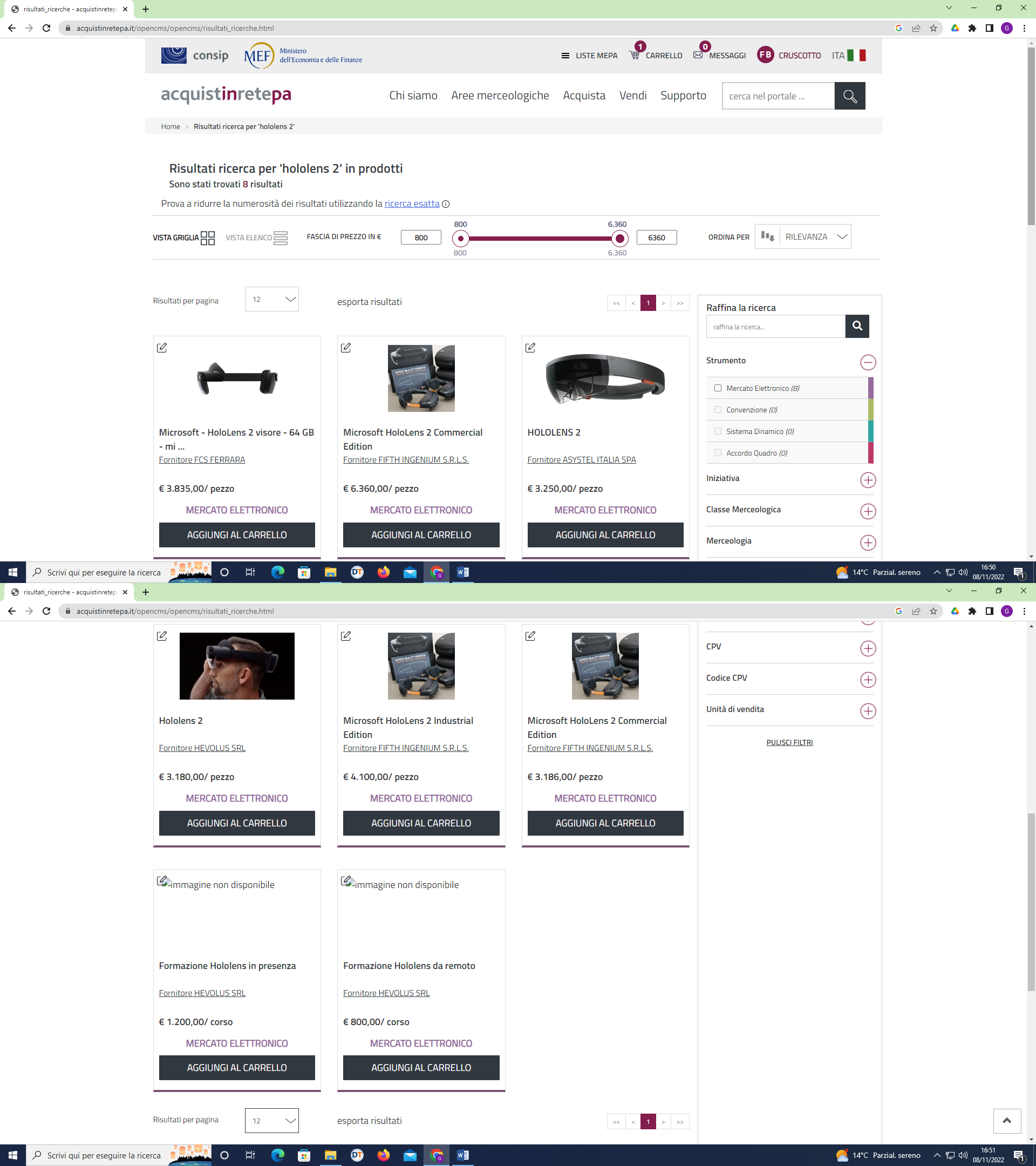
Task: Click the edit icon on the € 3.180,00 Hololens 2 card
Action: point(162,635)
